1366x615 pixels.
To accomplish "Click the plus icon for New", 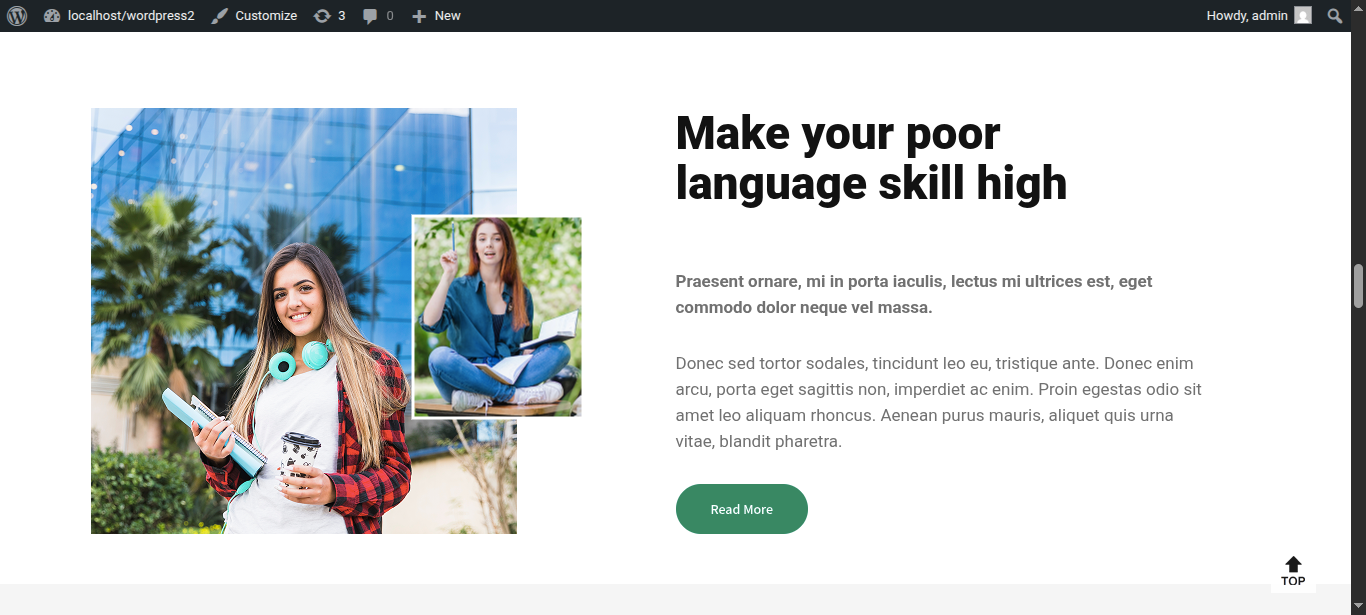I will click(419, 16).
